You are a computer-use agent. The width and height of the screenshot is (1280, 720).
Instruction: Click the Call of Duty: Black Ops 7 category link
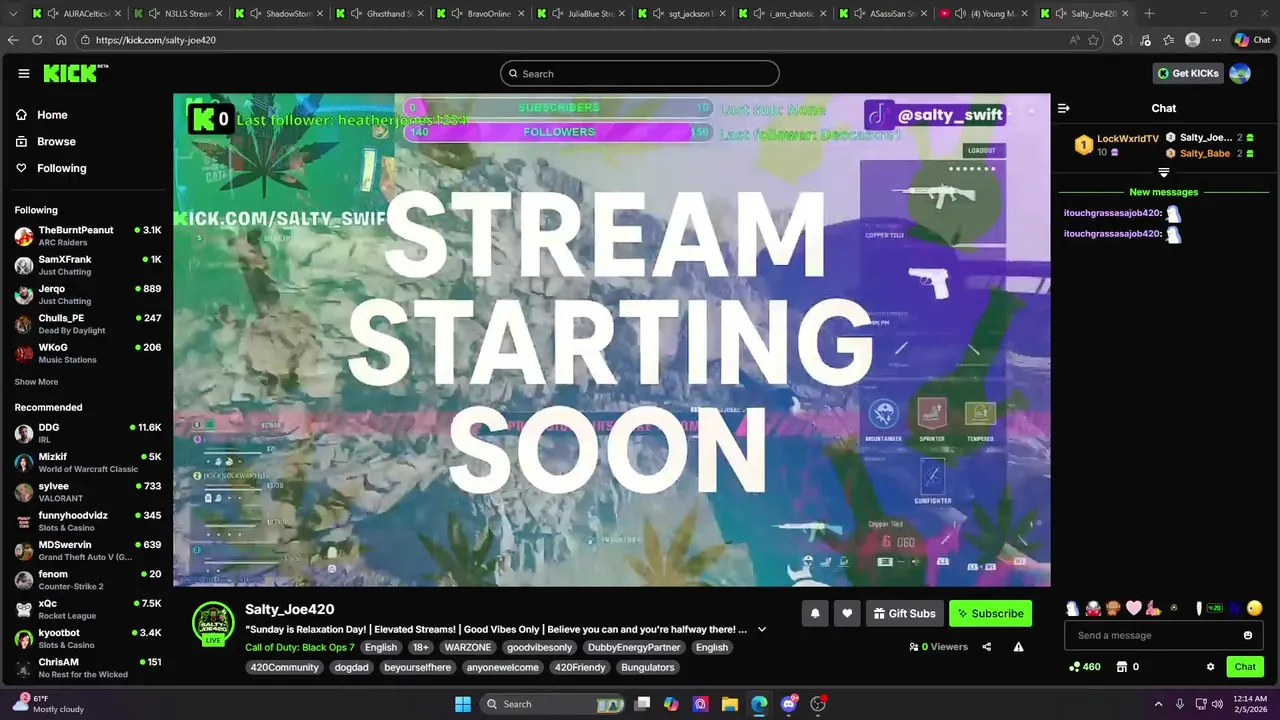[x=300, y=647]
